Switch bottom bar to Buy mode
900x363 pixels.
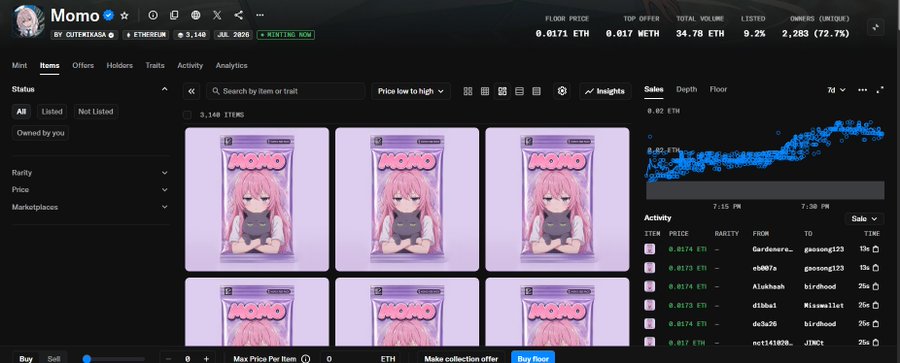[26, 358]
